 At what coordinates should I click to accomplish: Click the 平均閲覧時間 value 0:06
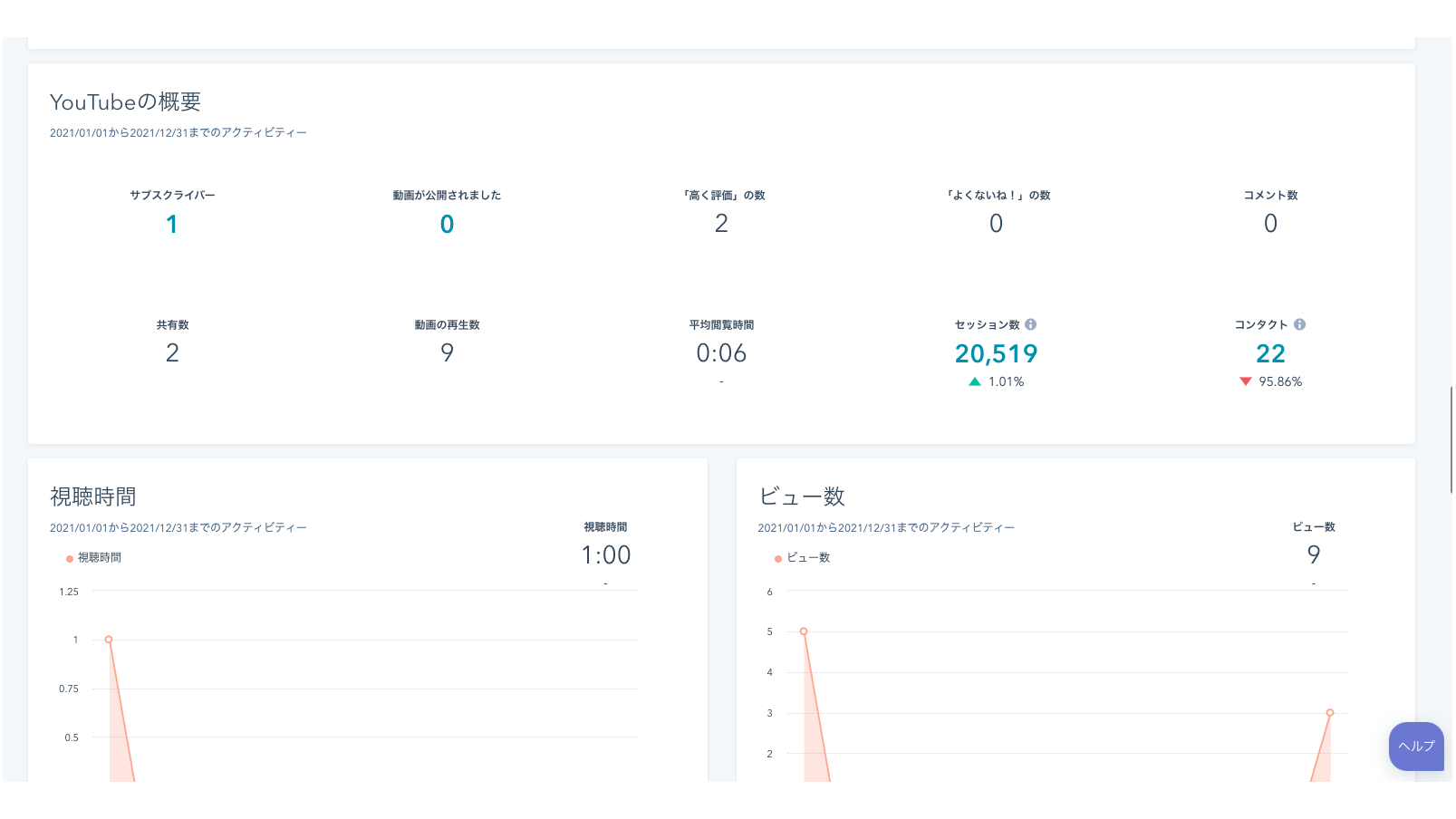click(x=721, y=353)
